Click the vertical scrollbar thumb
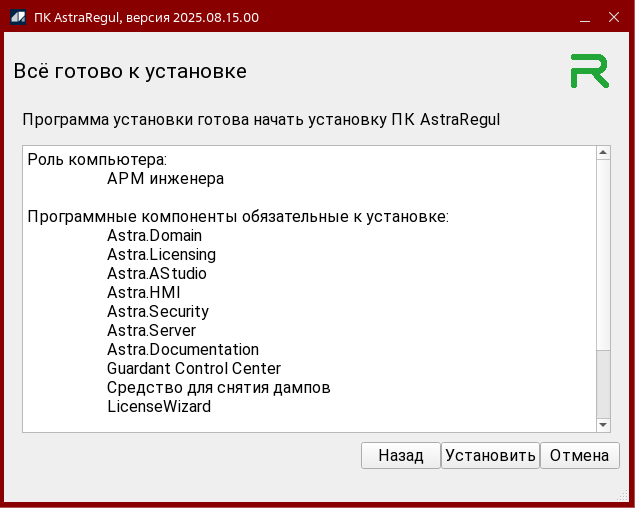The width and height of the screenshot is (635, 508). 603,383
